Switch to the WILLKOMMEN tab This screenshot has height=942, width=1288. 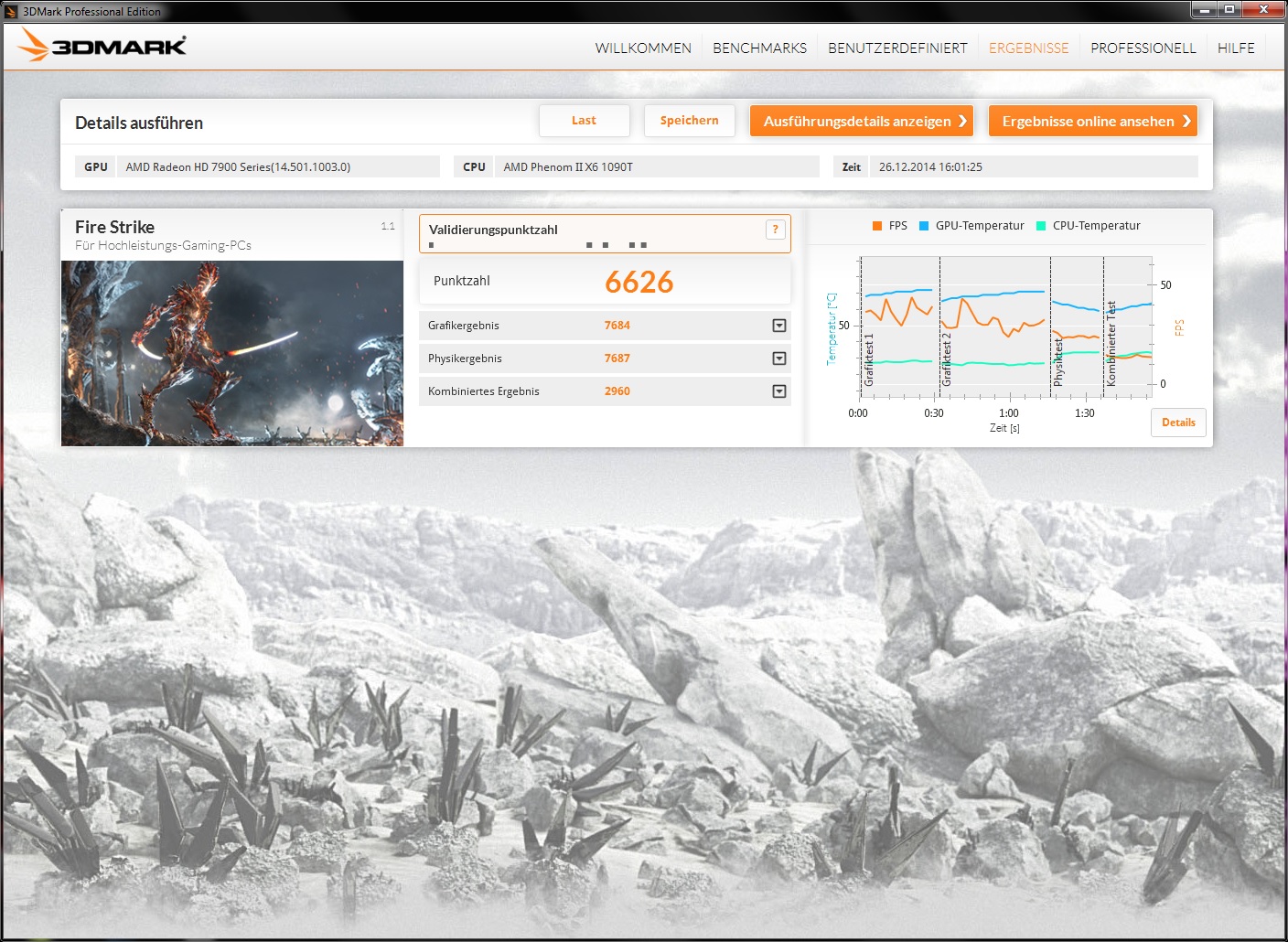pos(643,48)
